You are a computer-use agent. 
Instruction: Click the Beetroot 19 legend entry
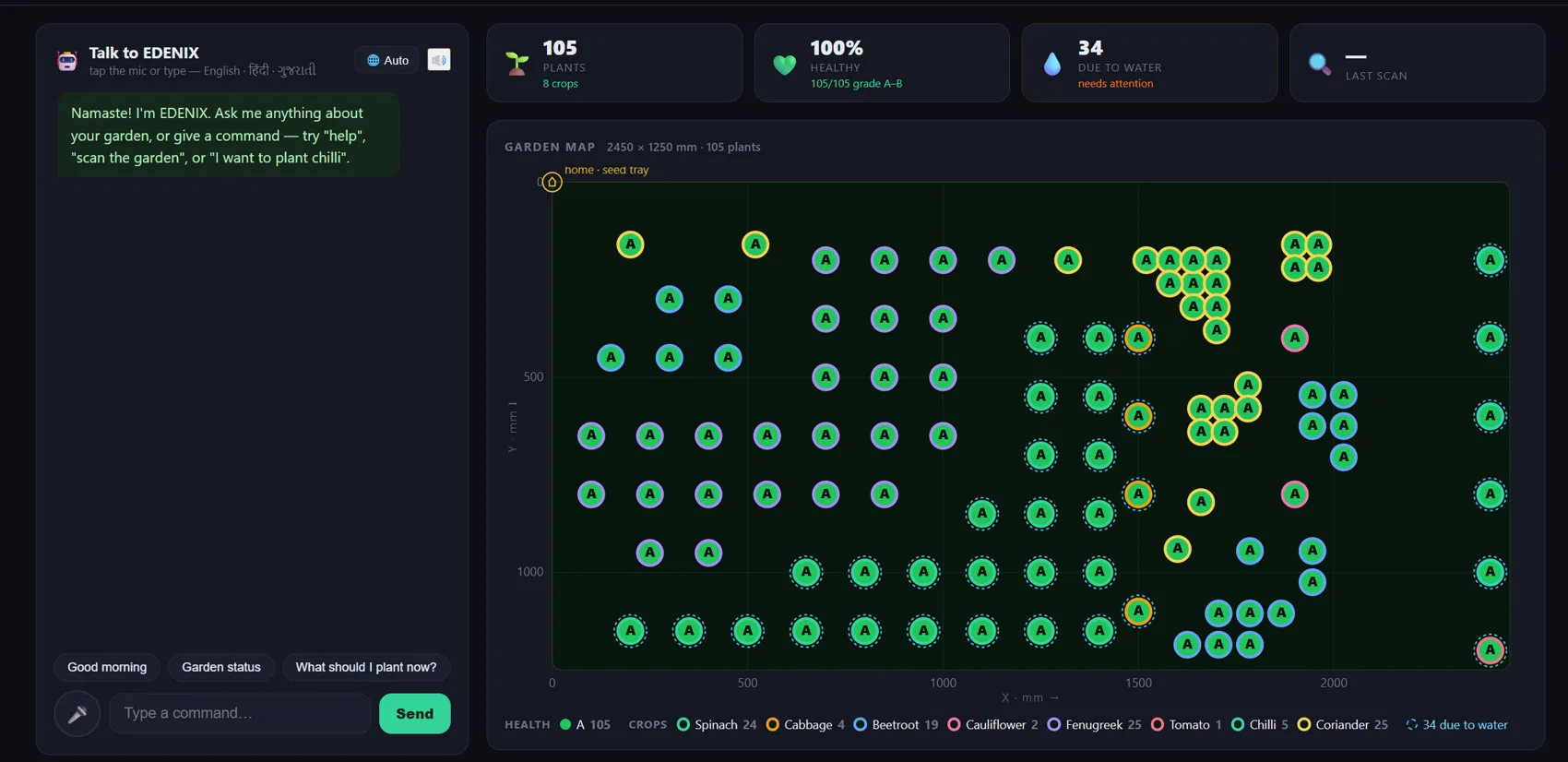tap(896, 725)
